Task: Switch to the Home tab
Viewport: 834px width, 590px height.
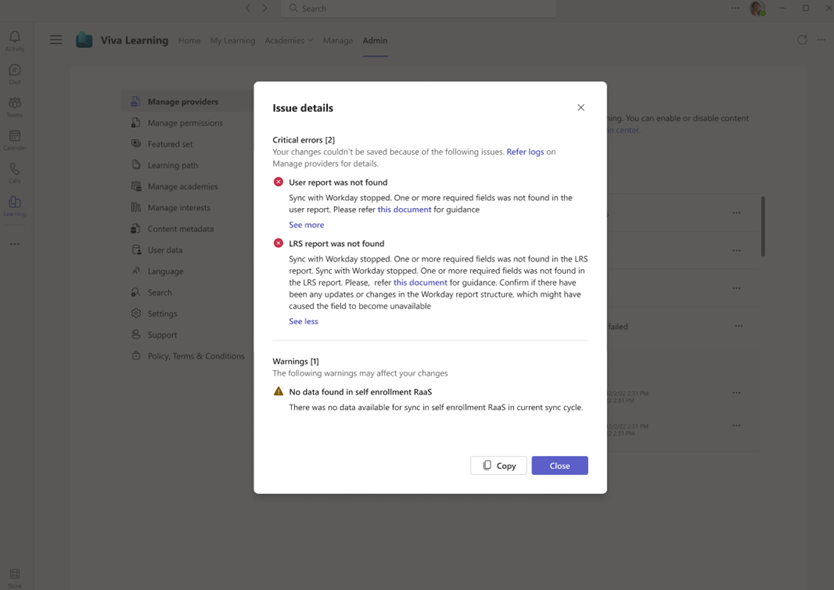Action: tap(189, 40)
